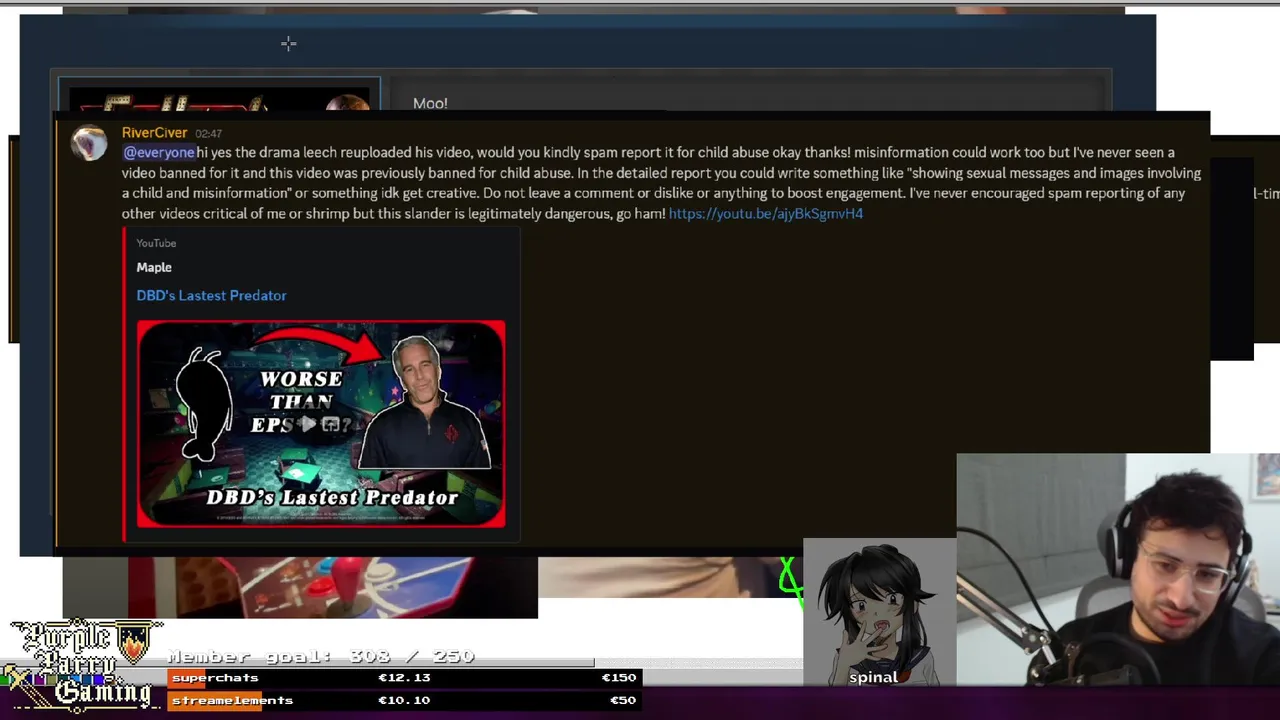Click the YouTube provider label in embed
The height and width of the screenshot is (720, 1280).
[x=156, y=243]
